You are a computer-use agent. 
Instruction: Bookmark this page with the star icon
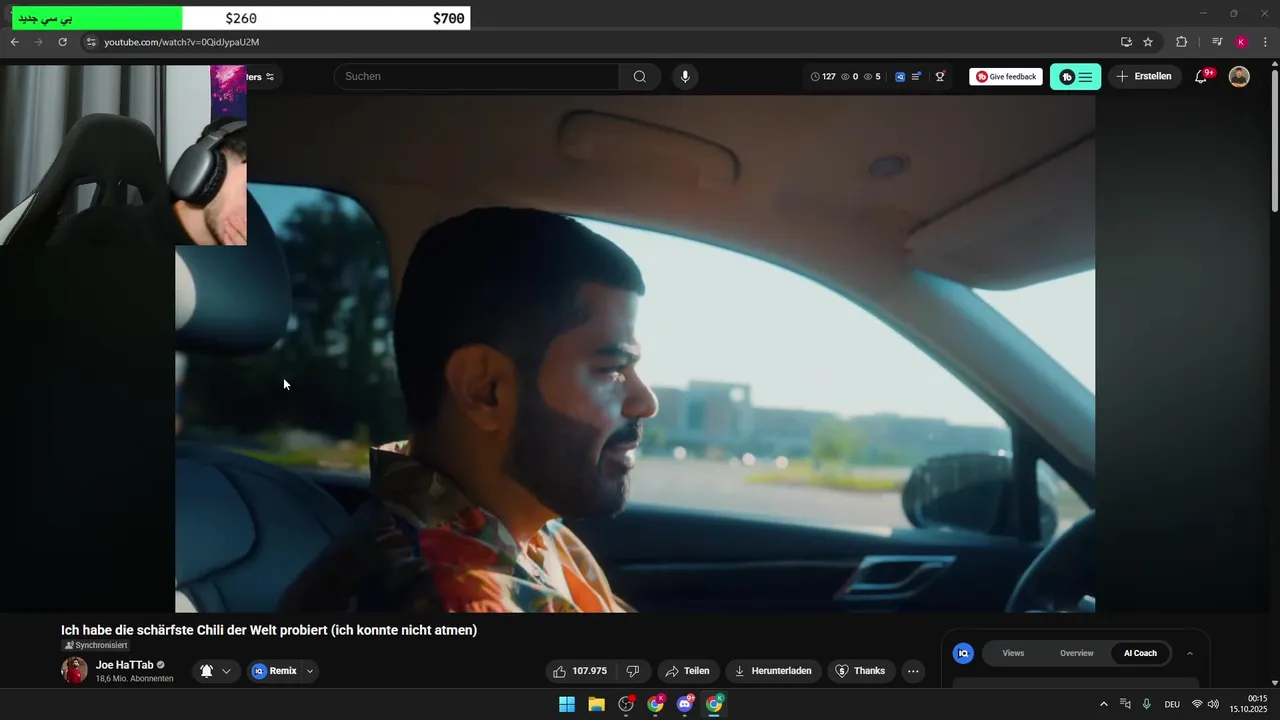[1148, 42]
